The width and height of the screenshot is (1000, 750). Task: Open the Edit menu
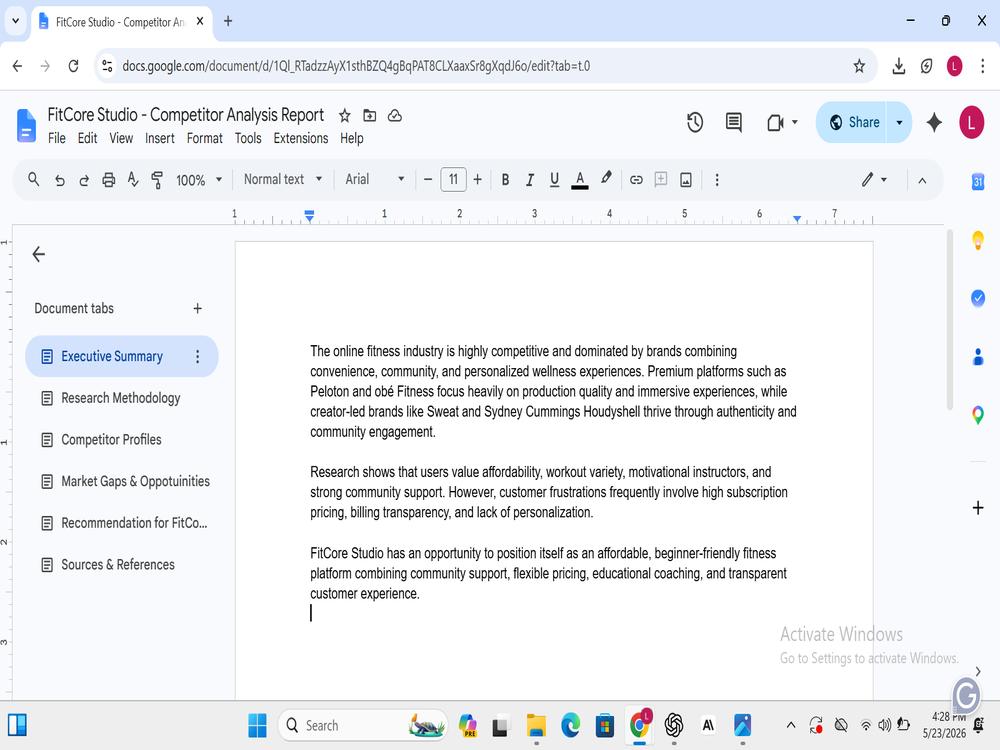click(87, 138)
